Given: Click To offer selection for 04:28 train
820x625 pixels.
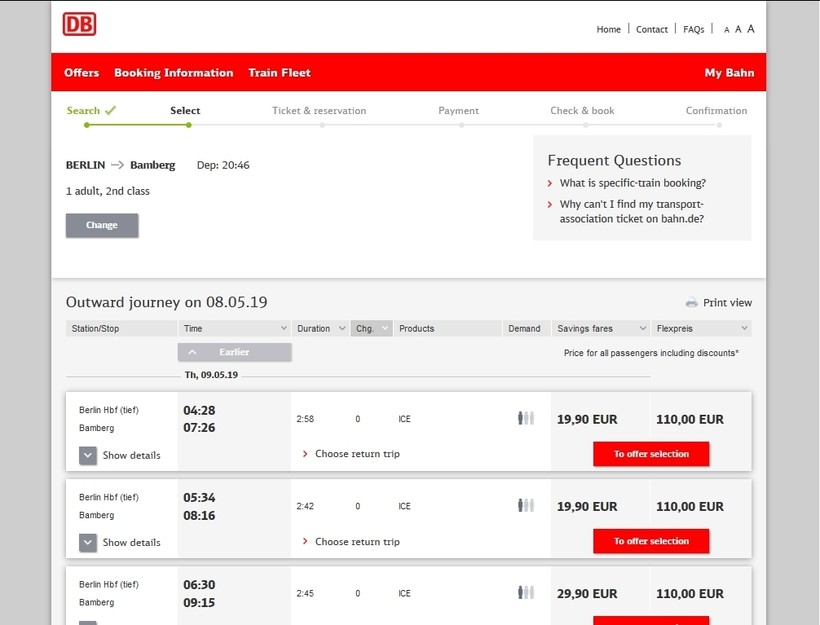Looking at the screenshot, I should tap(651, 454).
